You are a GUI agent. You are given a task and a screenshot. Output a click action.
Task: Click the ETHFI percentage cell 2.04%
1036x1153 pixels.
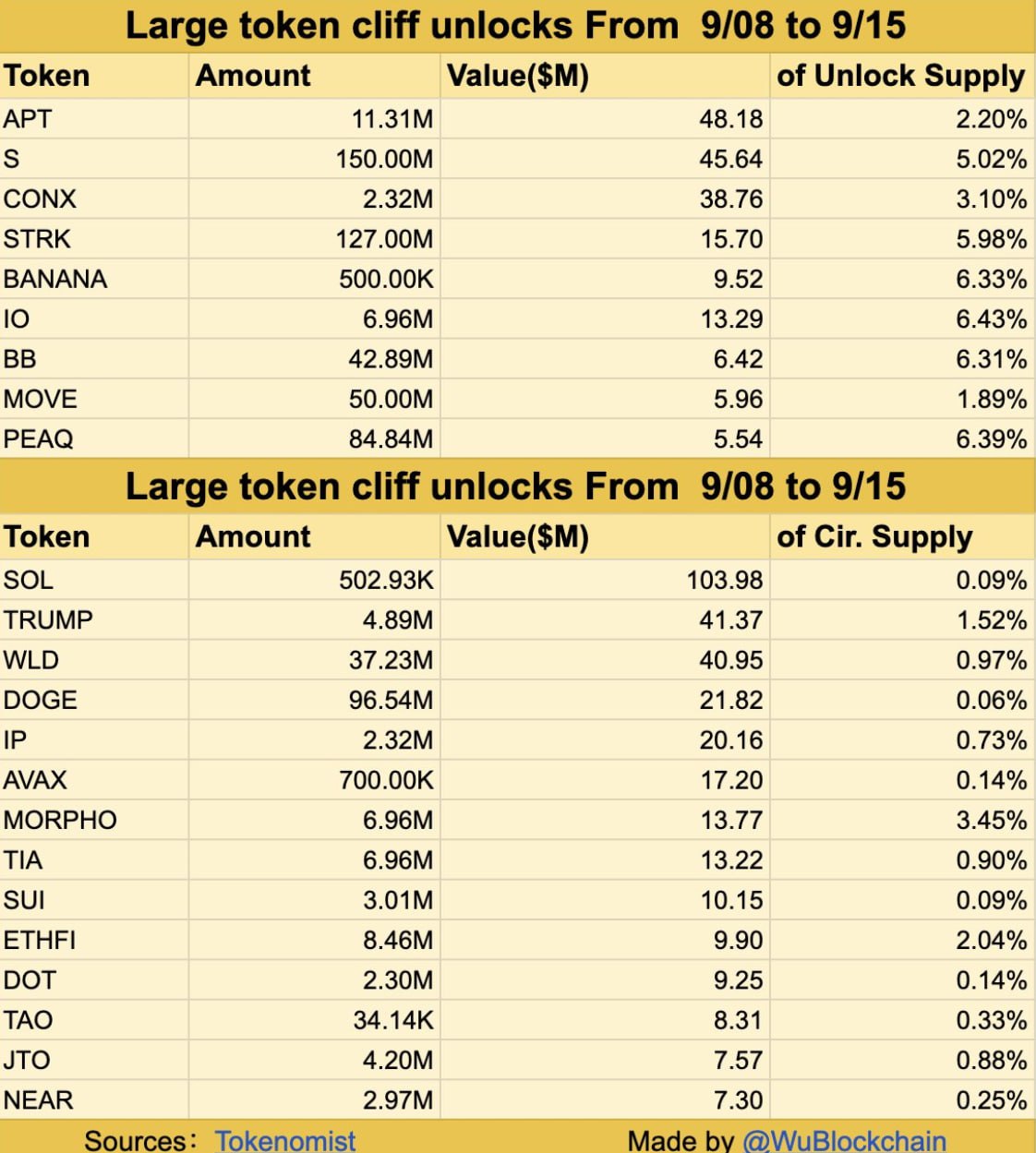(x=902, y=940)
